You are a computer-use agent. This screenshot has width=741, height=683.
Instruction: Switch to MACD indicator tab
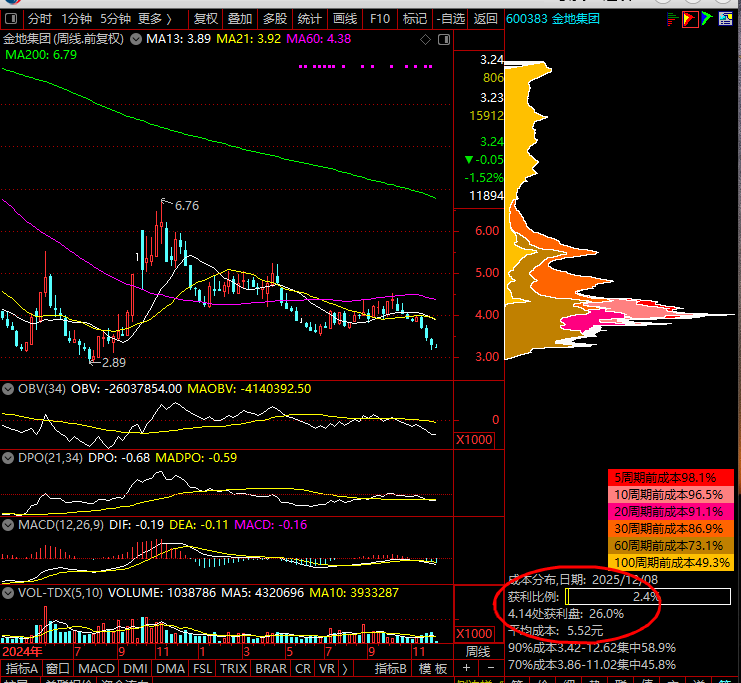coord(96,669)
